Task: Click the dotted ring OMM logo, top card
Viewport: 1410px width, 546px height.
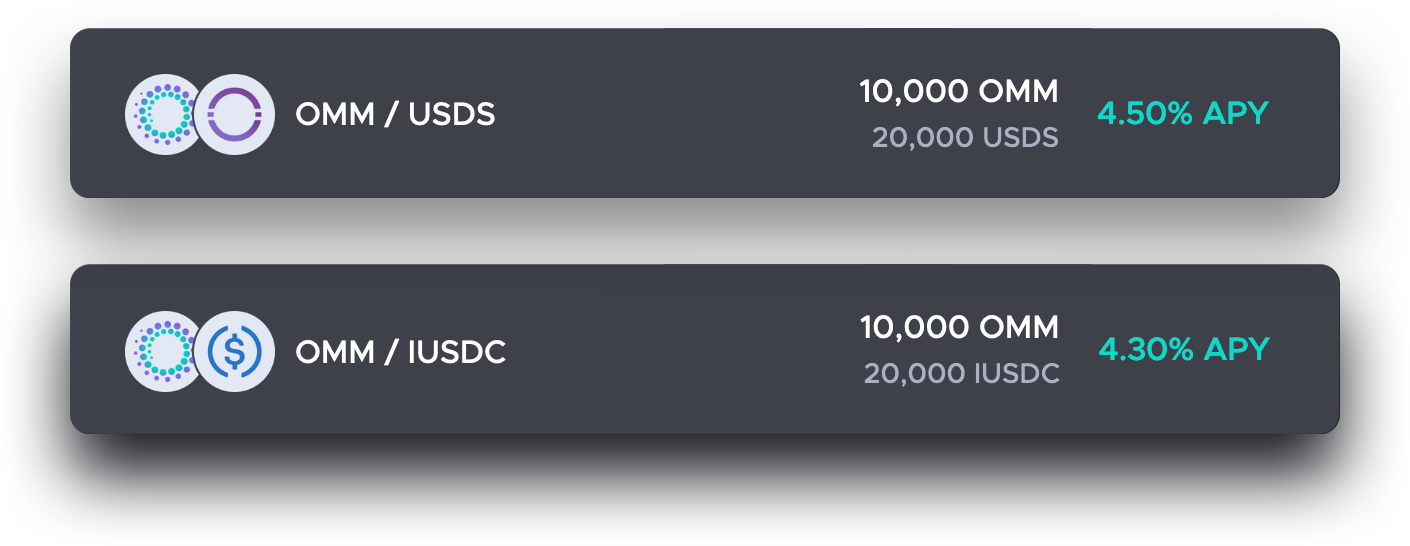Action: point(164,115)
